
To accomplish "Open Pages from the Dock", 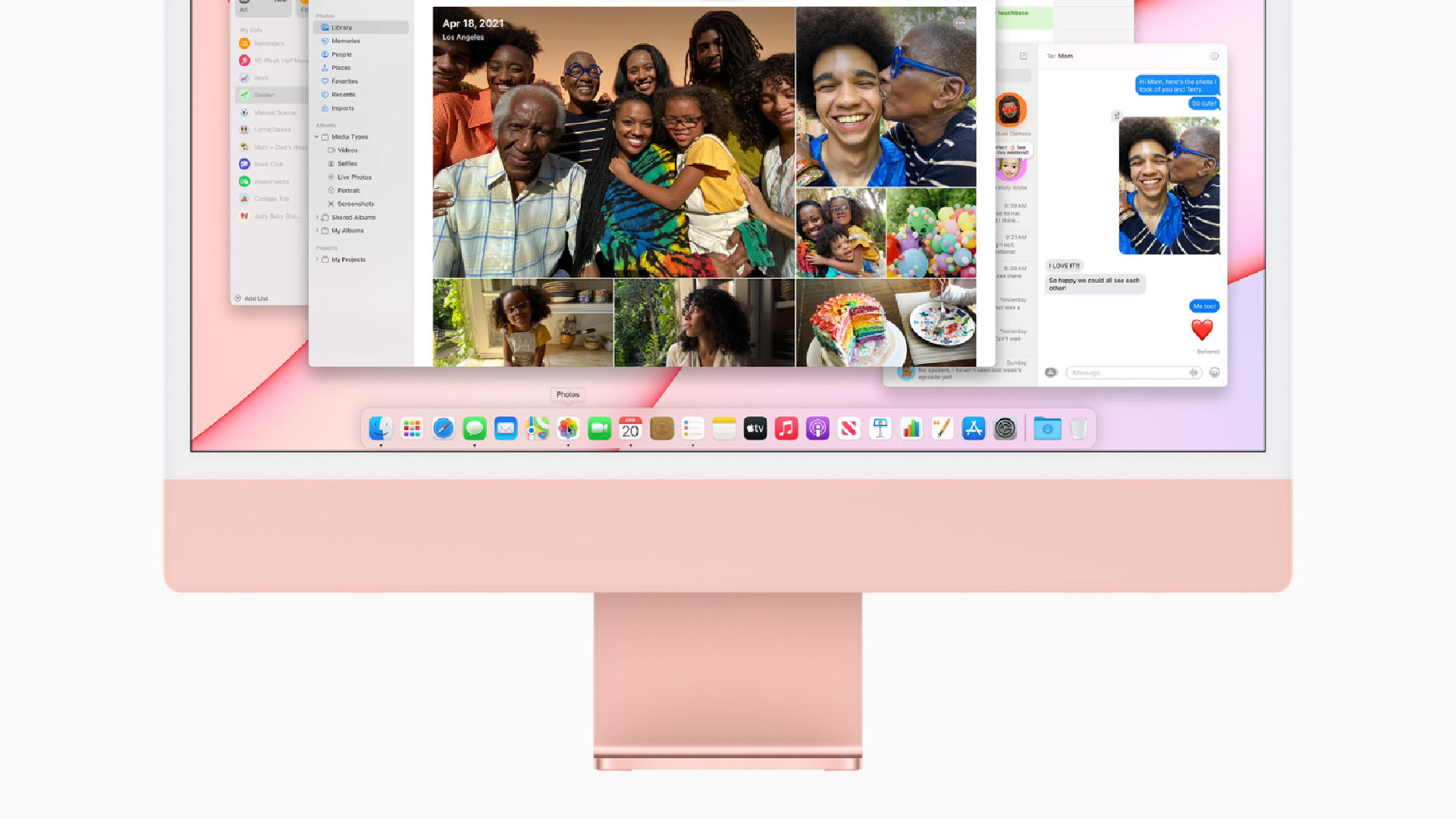I will pos(942,428).
